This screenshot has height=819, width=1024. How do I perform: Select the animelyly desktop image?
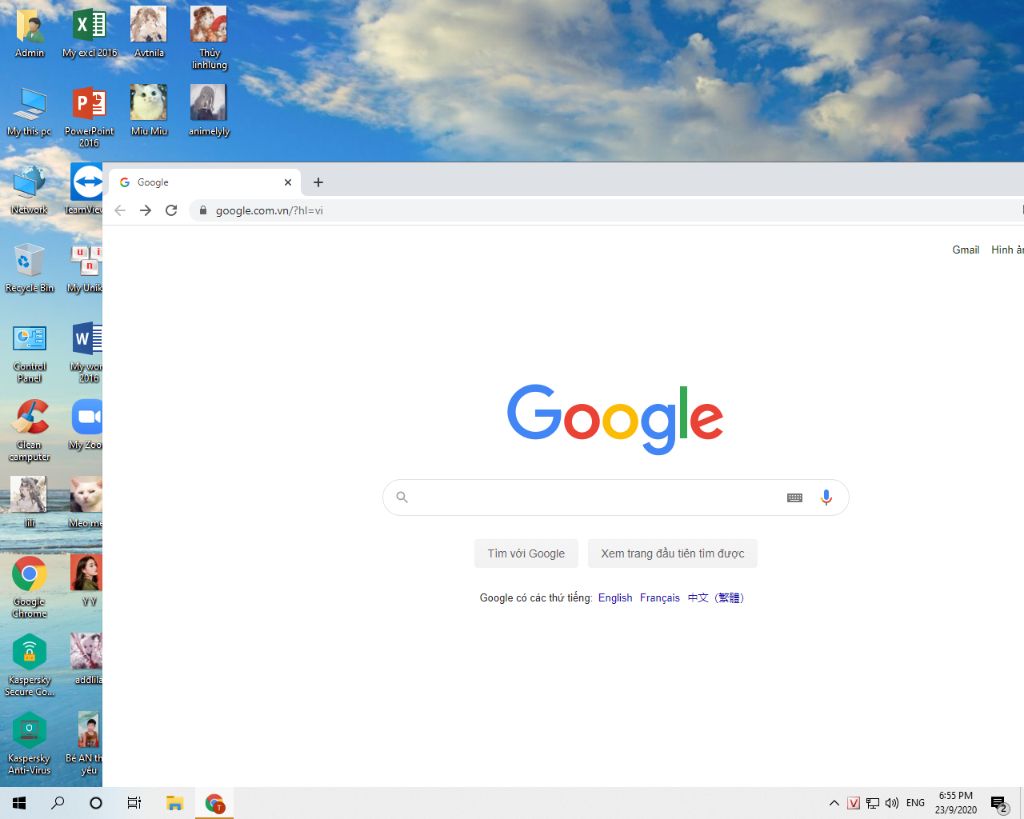click(209, 111)
